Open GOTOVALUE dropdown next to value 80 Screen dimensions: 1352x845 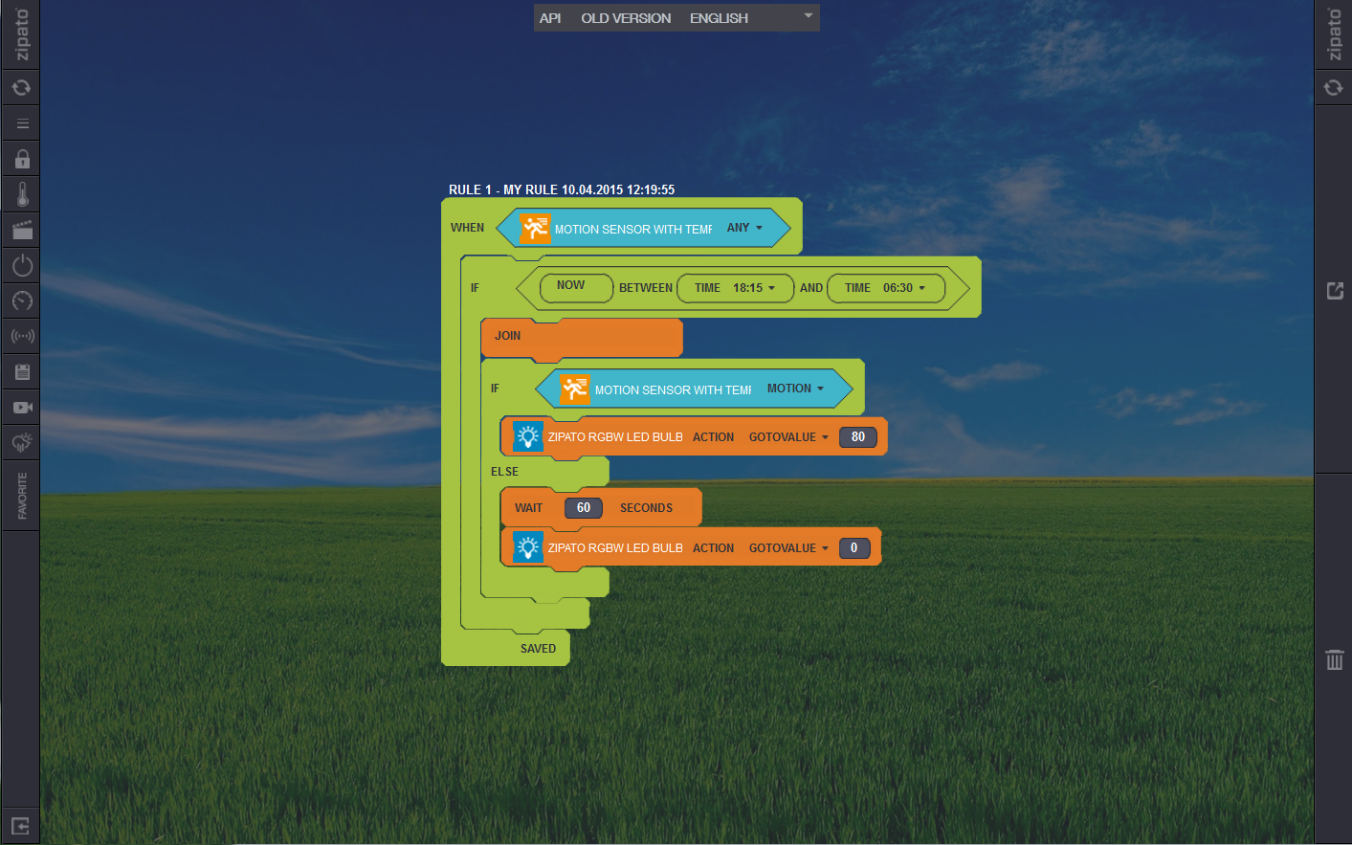789,437
